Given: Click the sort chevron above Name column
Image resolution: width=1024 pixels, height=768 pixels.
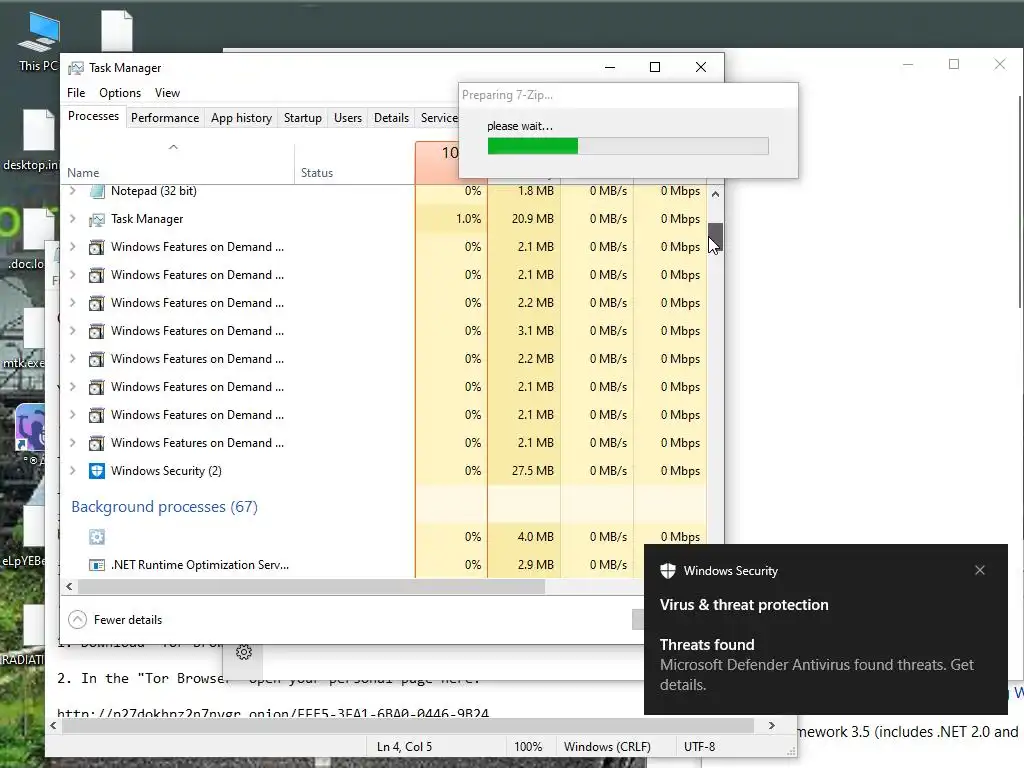Looking at the screenshot, I should pyautogui.click(x=173, y=147).
